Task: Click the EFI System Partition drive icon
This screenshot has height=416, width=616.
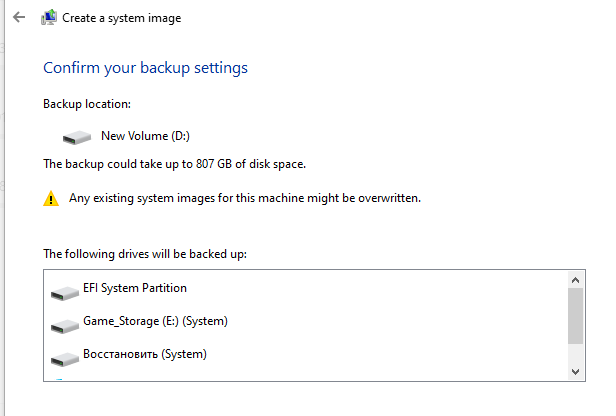Action: [x=65, y=293]
